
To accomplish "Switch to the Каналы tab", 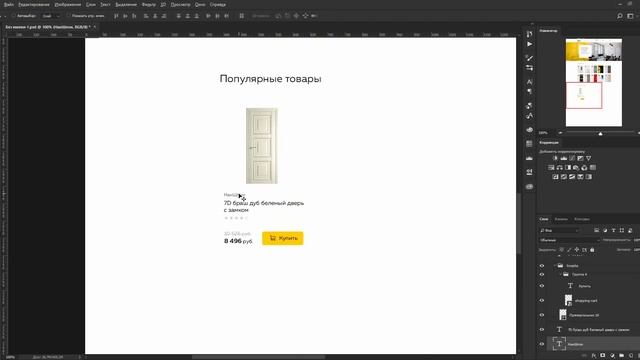I will coord(561,219).
